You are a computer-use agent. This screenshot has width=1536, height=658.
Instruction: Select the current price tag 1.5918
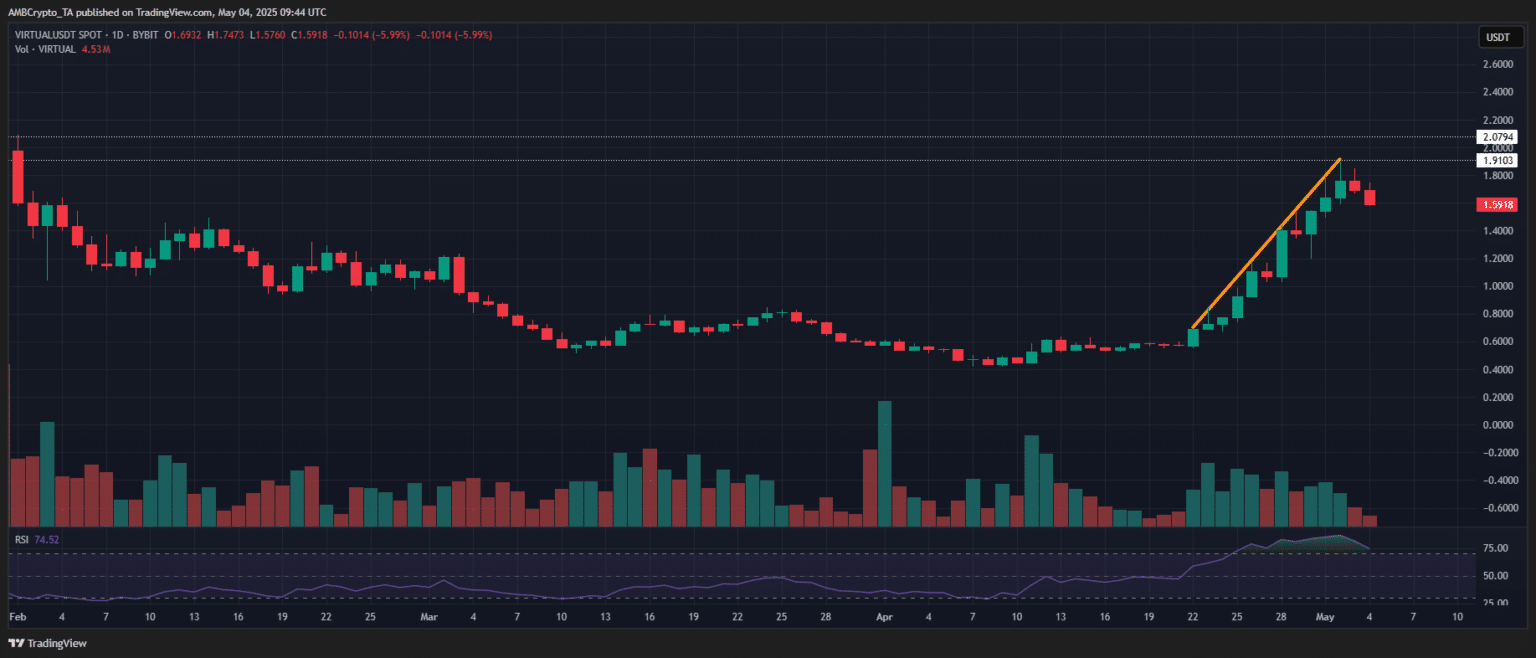pos(1497,204)
